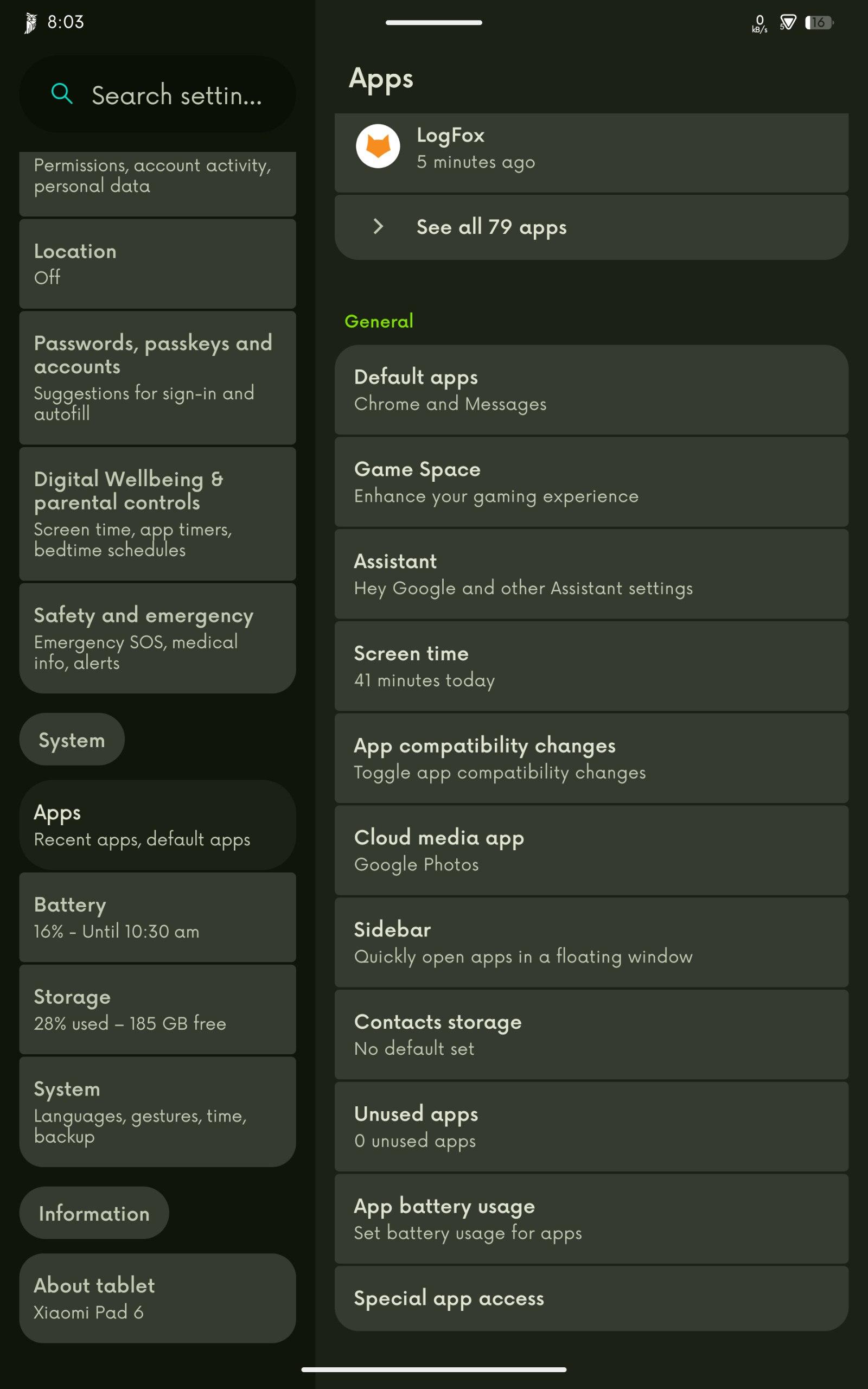
Task: Tap the Wi-Fi signal icon
Action: coord(788,22)
